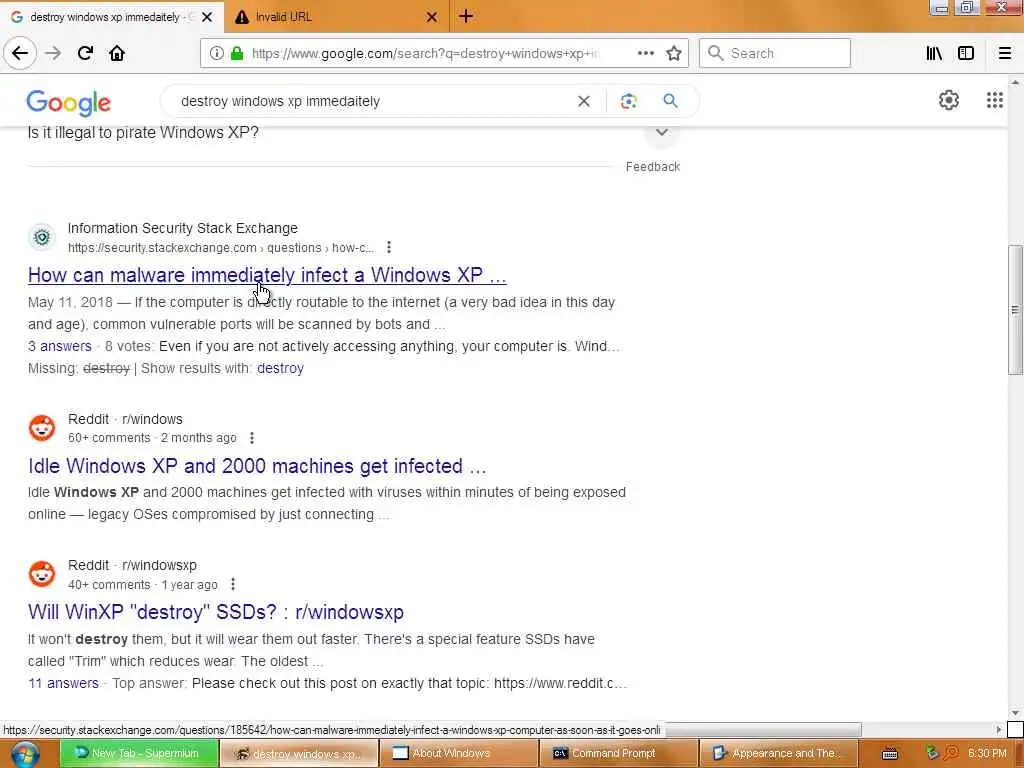Open the Windows Start button
Viewport: 1024px width, 768px height.
pyautogui.click(x=25, y=754)
